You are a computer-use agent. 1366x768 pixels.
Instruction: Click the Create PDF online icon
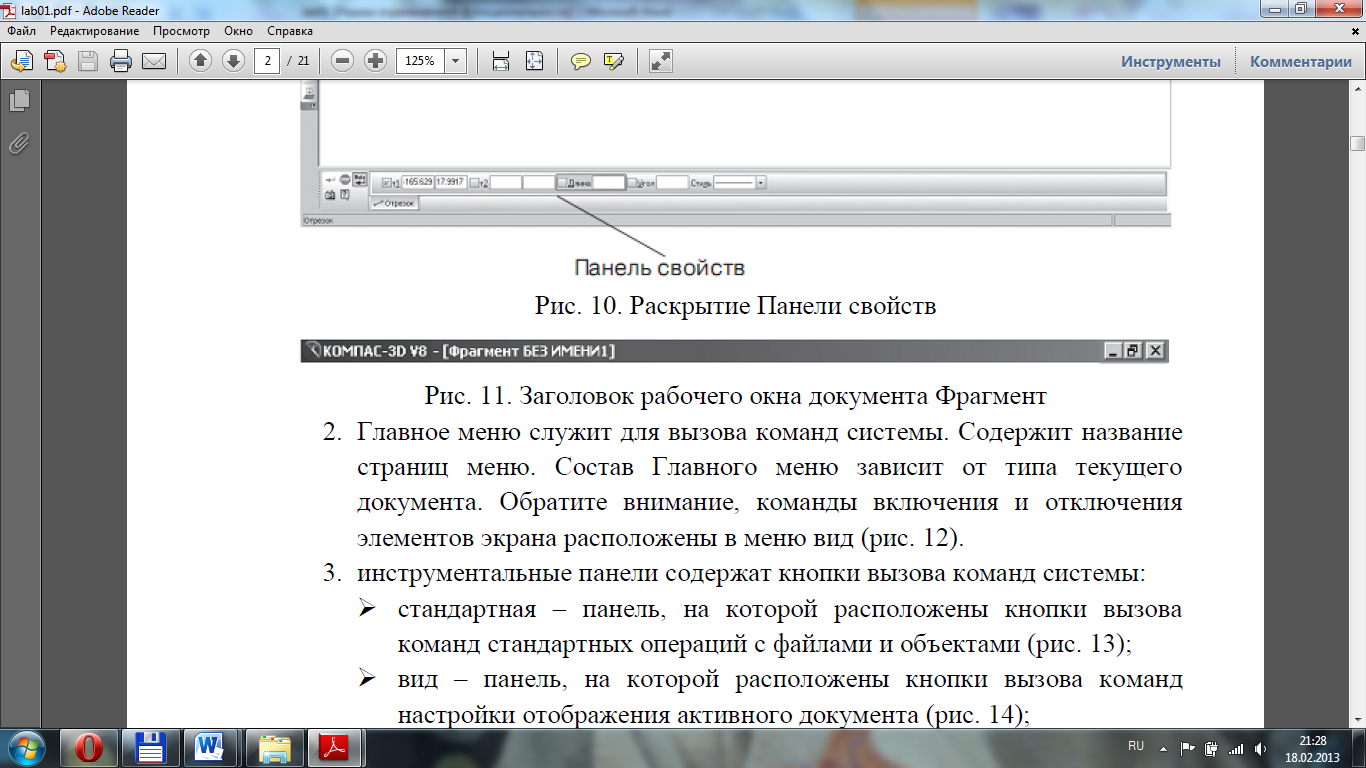coord(55,62)
